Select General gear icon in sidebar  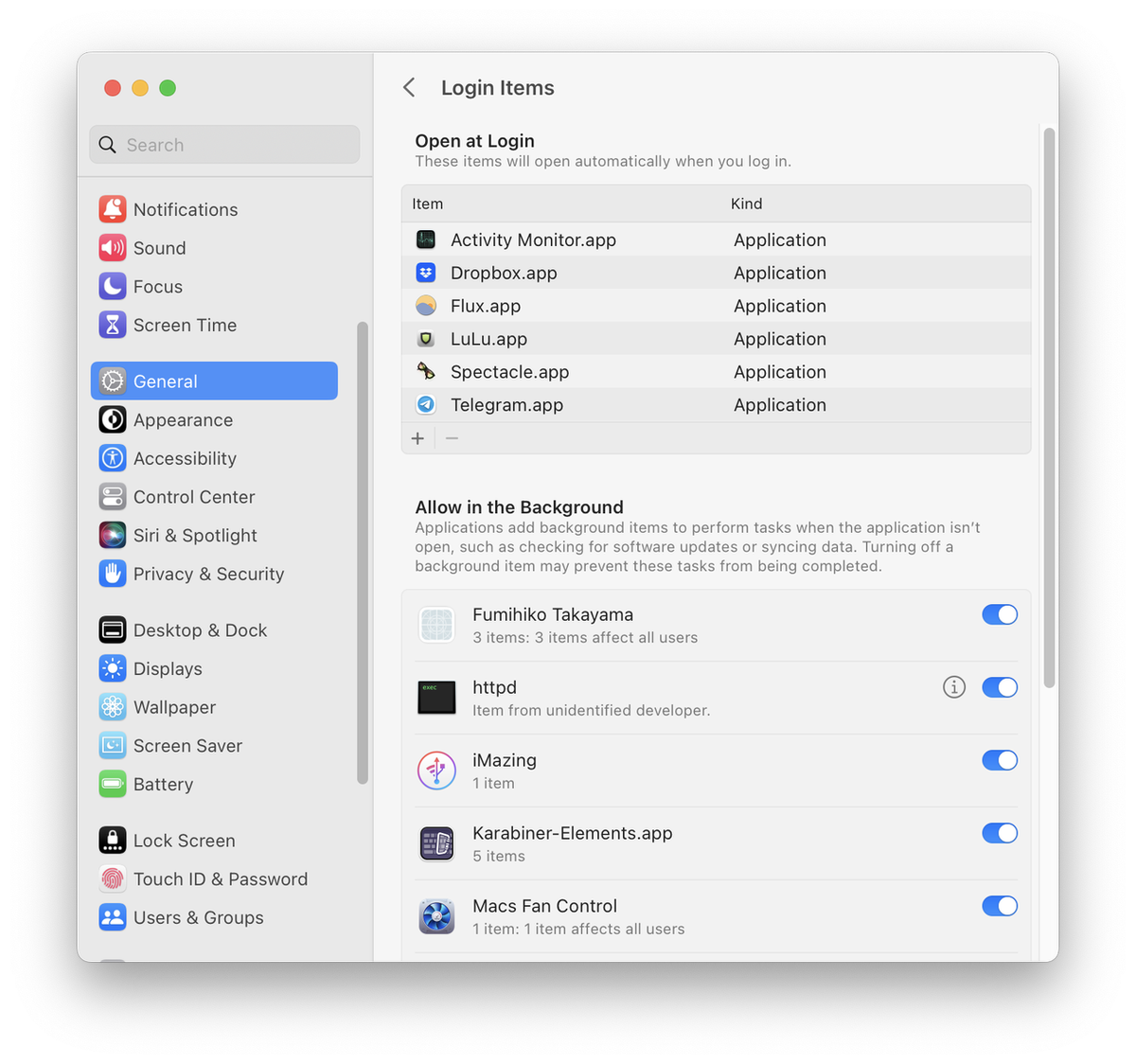click(113, 381)
